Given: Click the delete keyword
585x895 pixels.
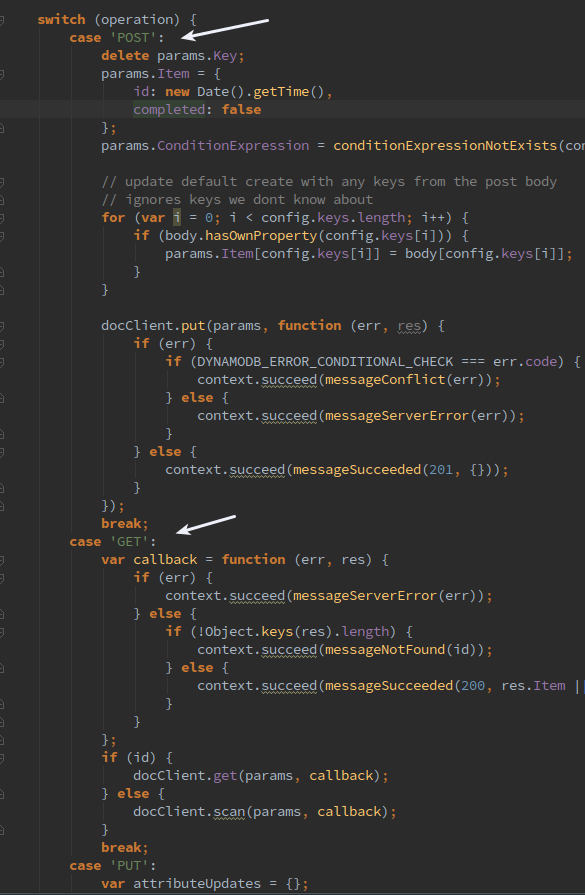Looking at the screenshot, I should tap(125, 56).
